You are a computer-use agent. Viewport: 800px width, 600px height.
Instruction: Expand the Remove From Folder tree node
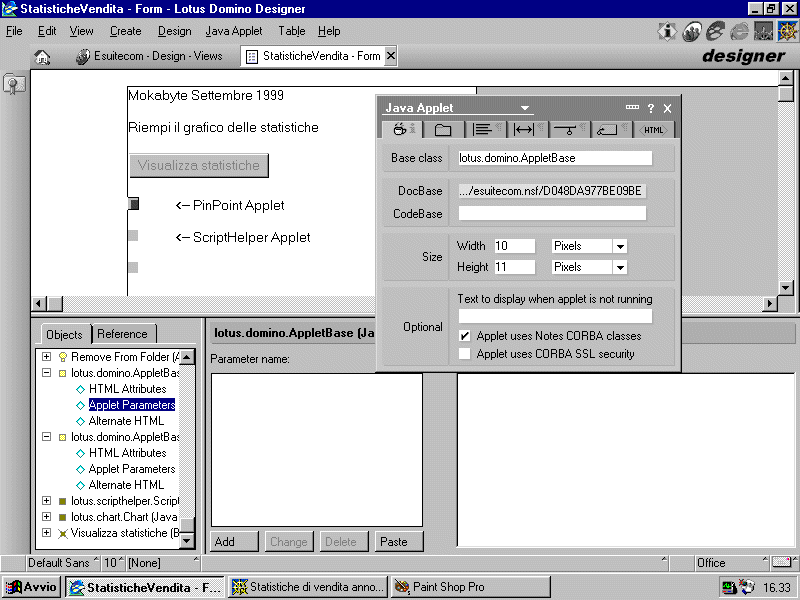[x=46, y=356]
